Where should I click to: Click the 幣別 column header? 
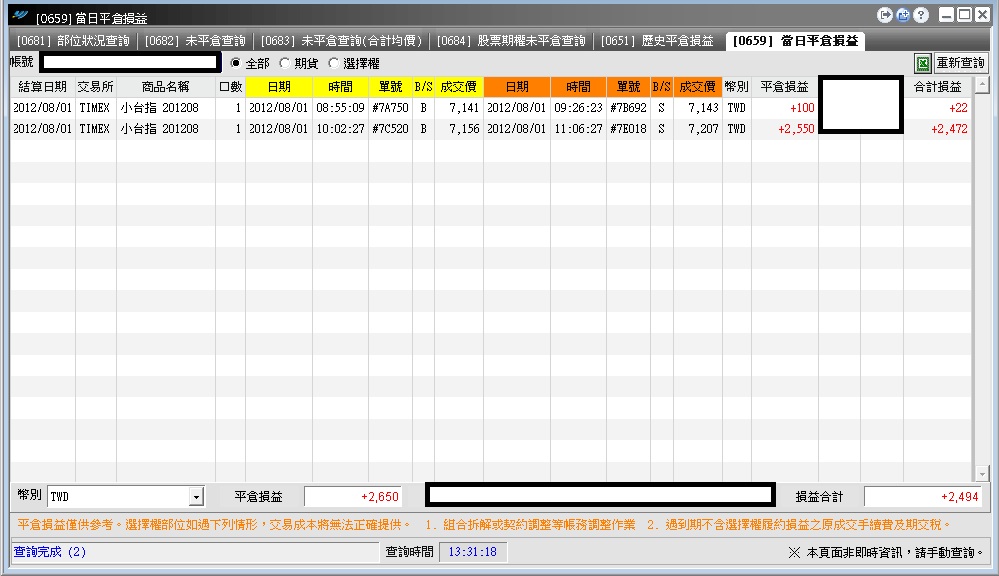click(x=737, y=87)
